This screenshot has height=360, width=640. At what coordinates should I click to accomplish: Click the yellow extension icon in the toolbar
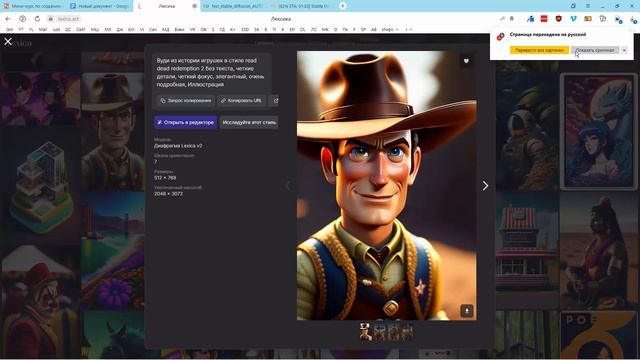[x=588, y=19]
